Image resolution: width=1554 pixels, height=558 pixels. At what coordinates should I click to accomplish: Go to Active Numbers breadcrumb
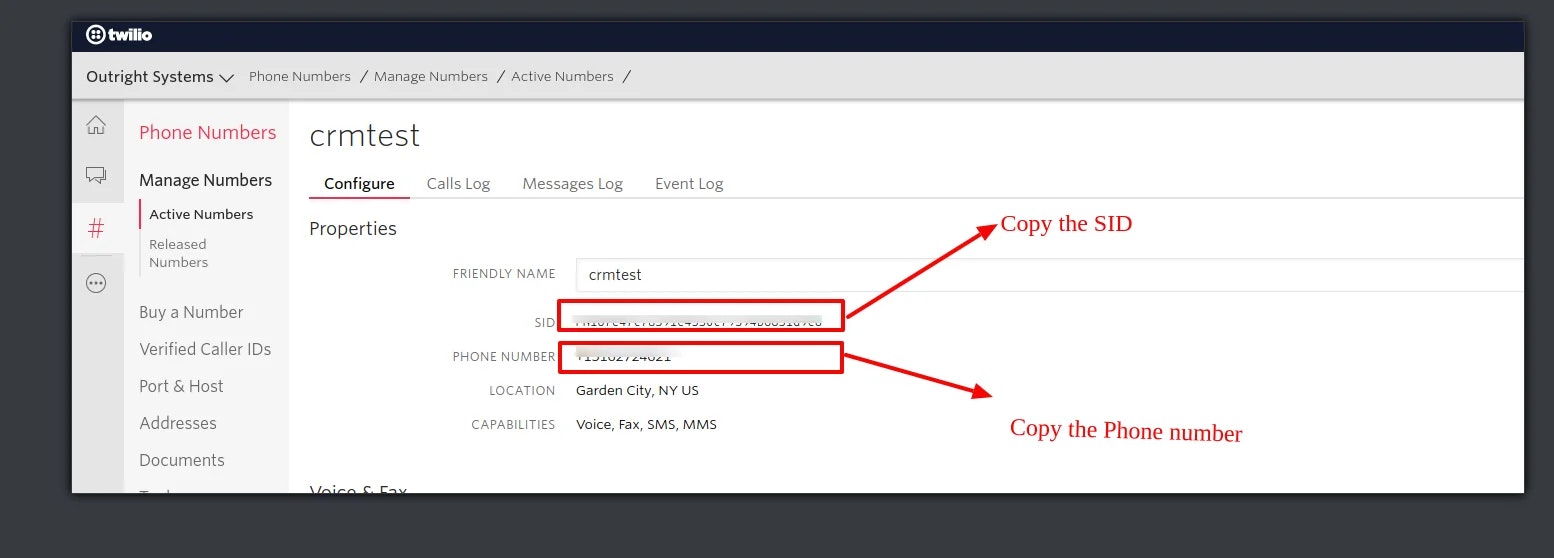562,76
